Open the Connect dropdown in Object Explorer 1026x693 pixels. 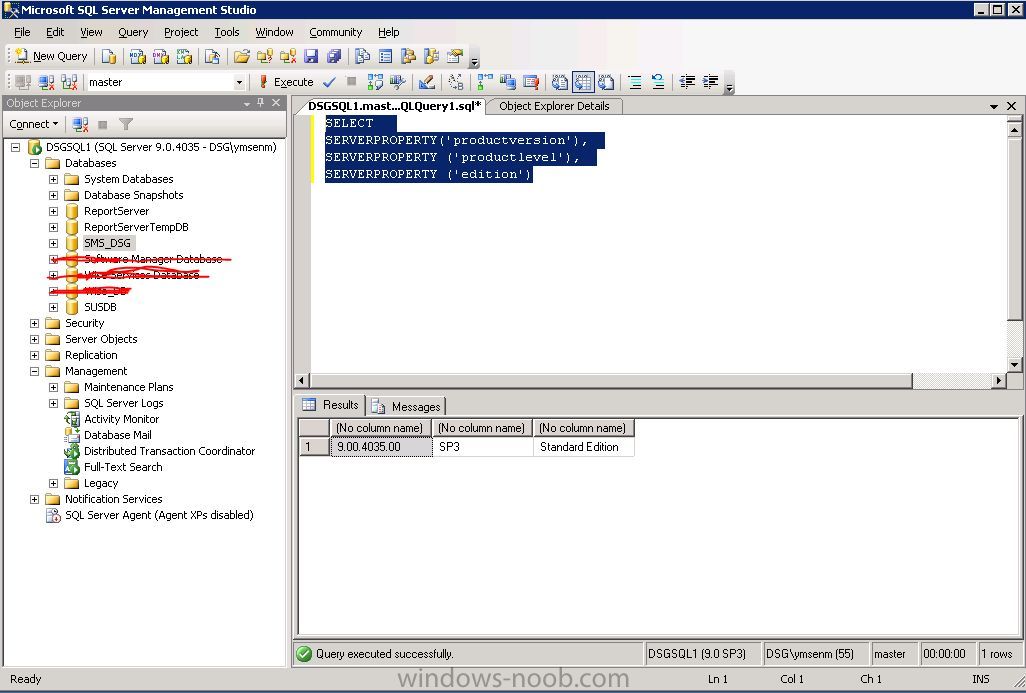(33, 124)
